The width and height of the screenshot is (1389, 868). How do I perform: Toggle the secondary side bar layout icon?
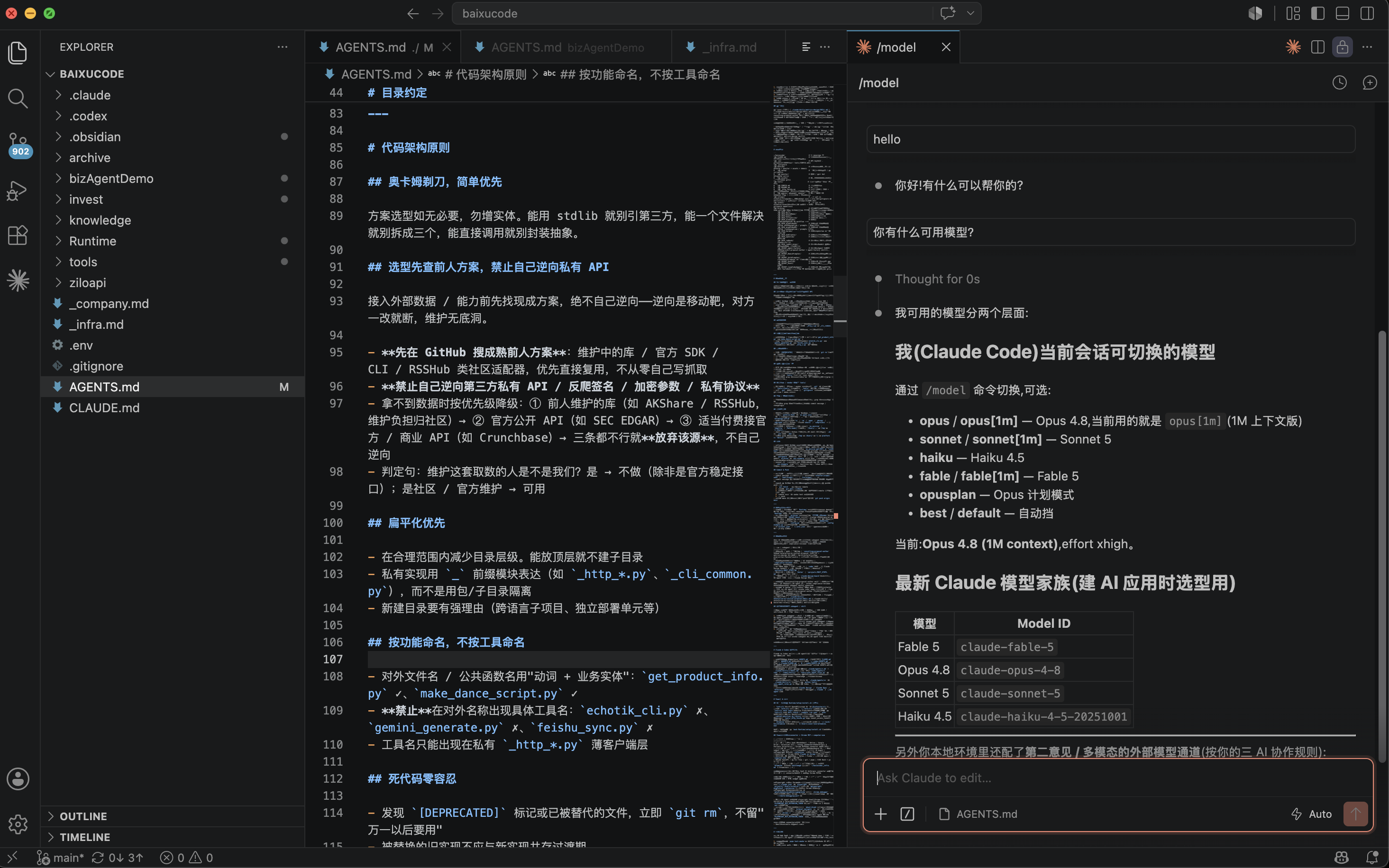[1367, 13]
